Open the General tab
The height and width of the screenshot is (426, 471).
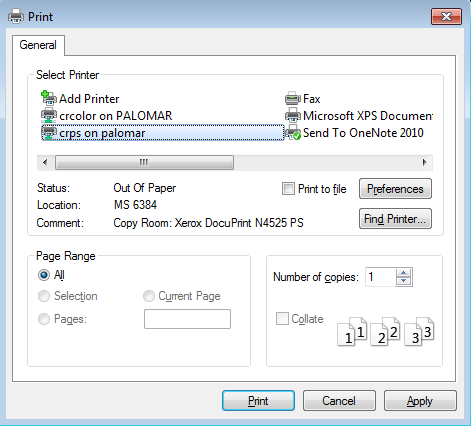click(x=38, y=45)
